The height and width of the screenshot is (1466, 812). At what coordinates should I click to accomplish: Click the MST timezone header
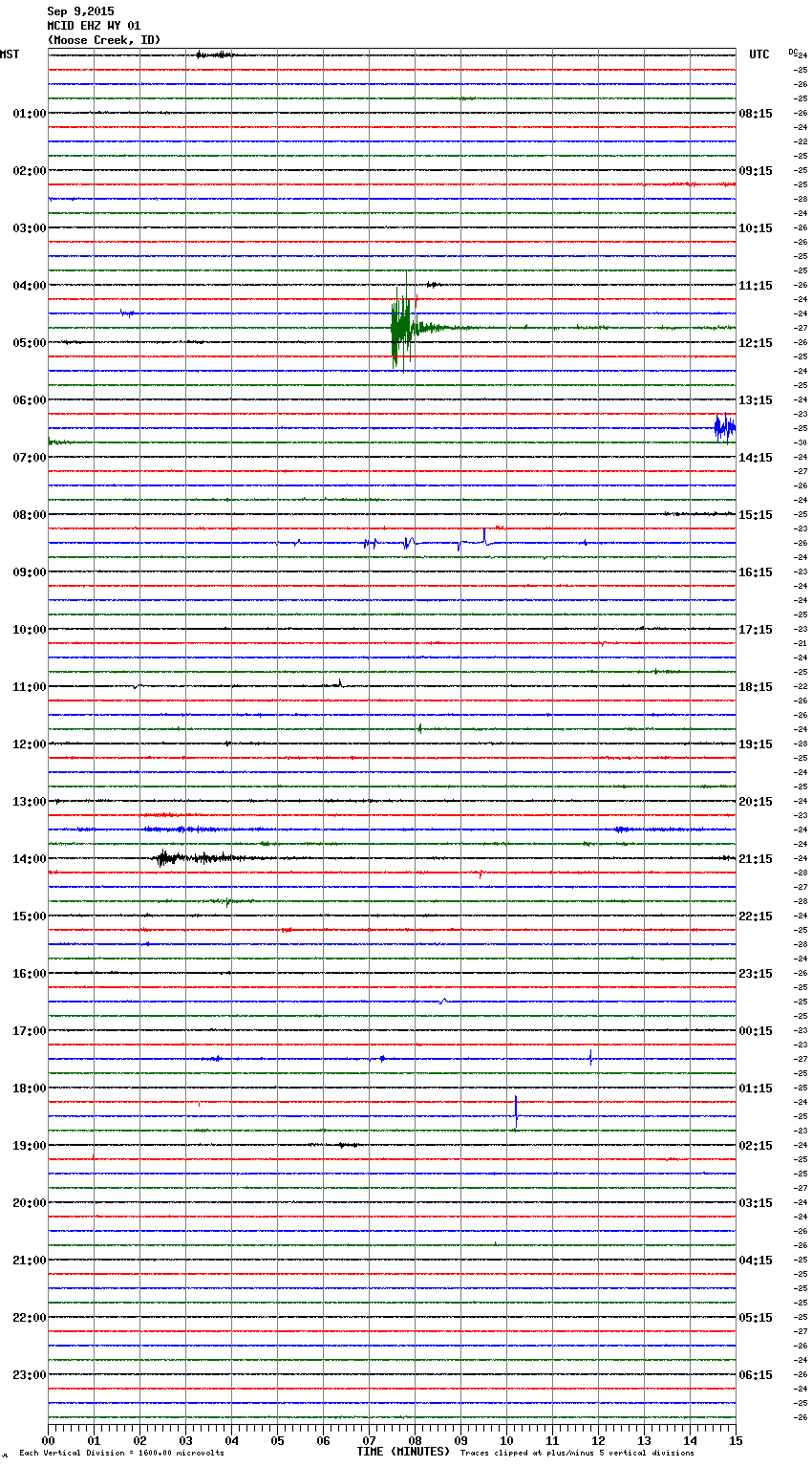coord(10,54)
